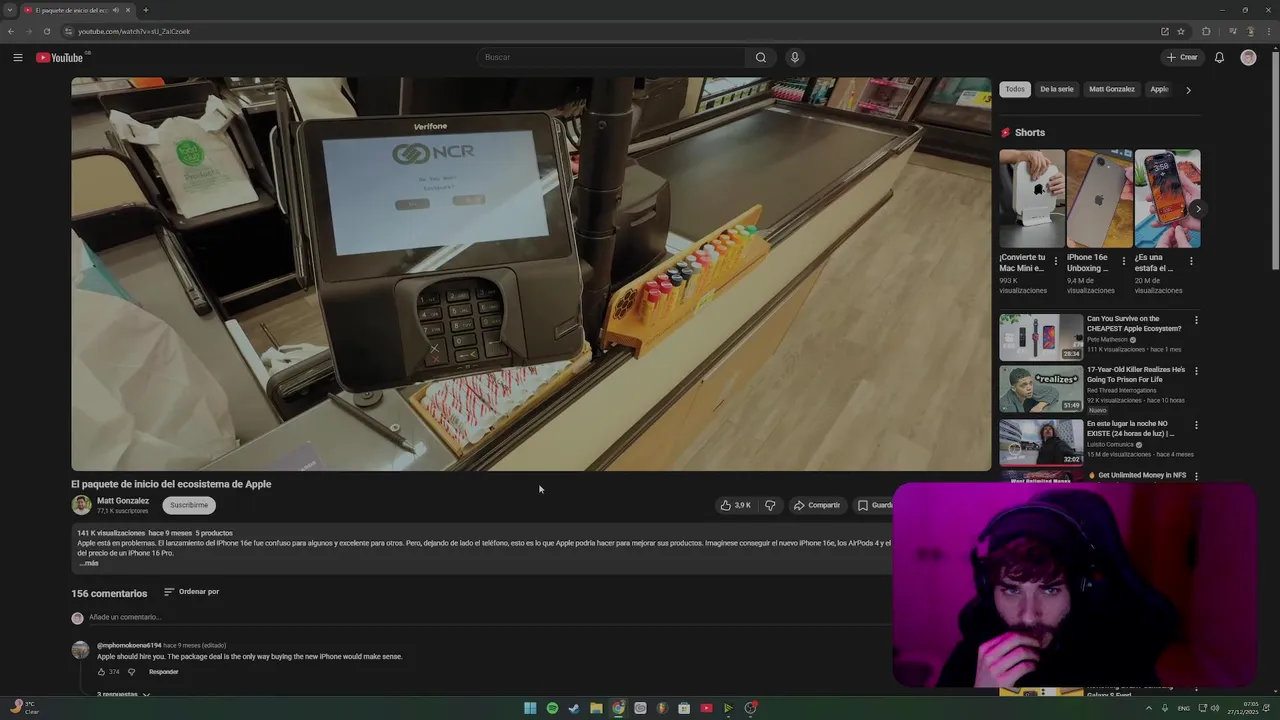The width and height of the screenshot is (1280, 720).
Task: Open the YouTube account avatar menu
Action: tap(1248, 57)
